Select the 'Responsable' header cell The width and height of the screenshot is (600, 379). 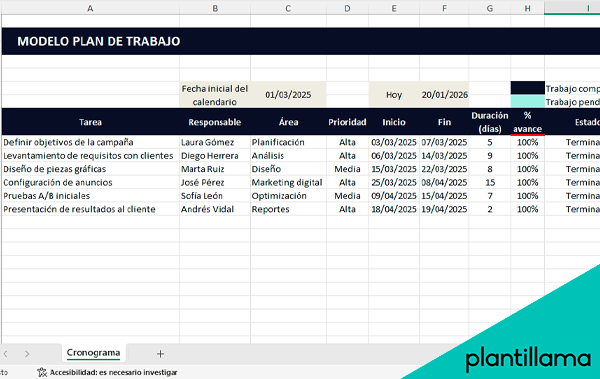(x=215, y=122)
